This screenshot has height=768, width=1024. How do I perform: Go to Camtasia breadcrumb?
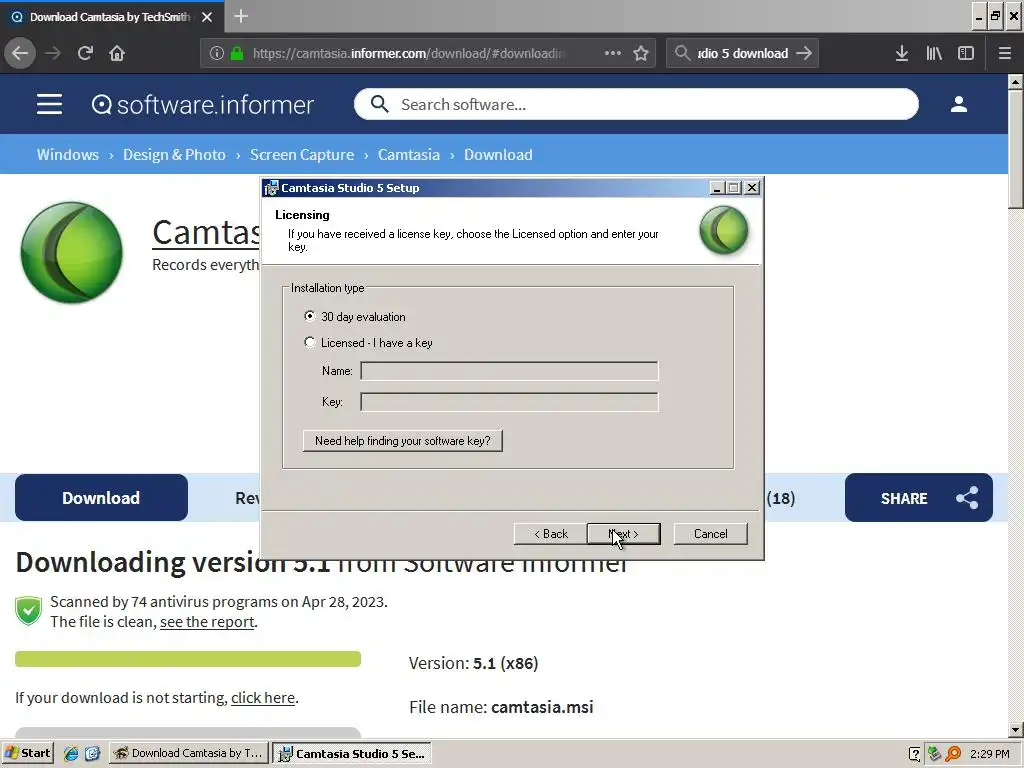(x=409, y=155)
